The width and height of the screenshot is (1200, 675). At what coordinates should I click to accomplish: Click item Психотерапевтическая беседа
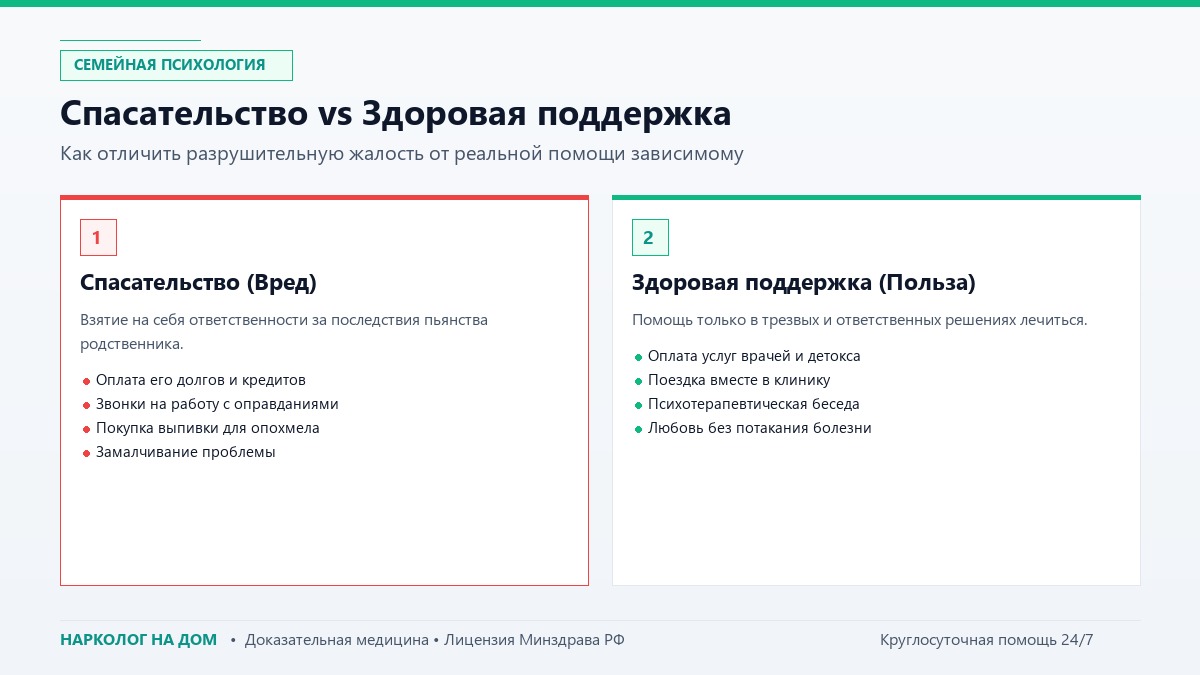(x=753, y=404)
